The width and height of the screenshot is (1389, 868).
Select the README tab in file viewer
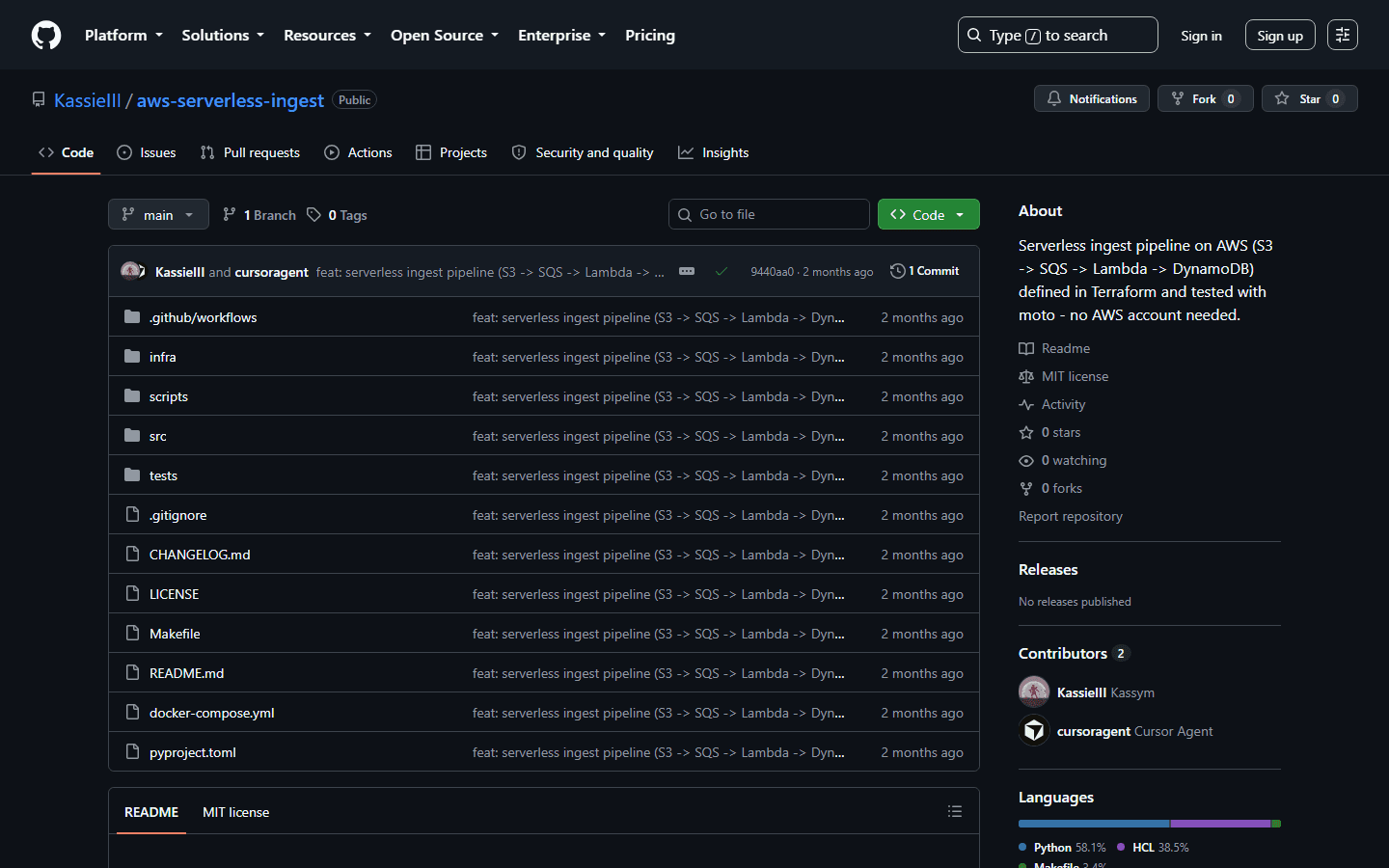tap(151, 812)
